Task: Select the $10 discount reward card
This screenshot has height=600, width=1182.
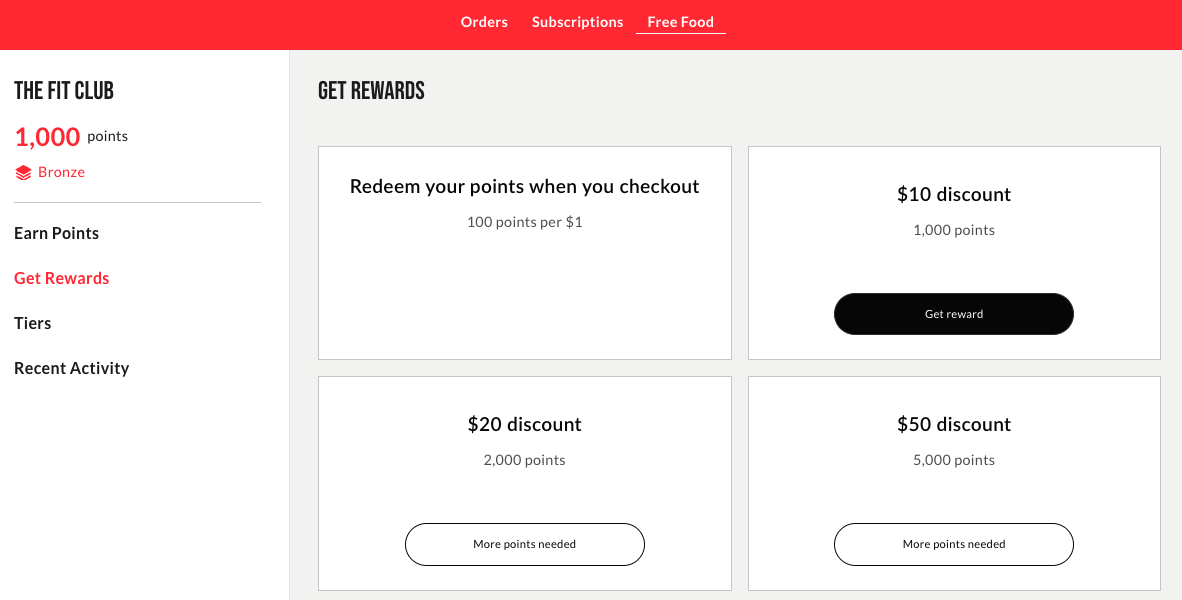Action: pos(953,252)
